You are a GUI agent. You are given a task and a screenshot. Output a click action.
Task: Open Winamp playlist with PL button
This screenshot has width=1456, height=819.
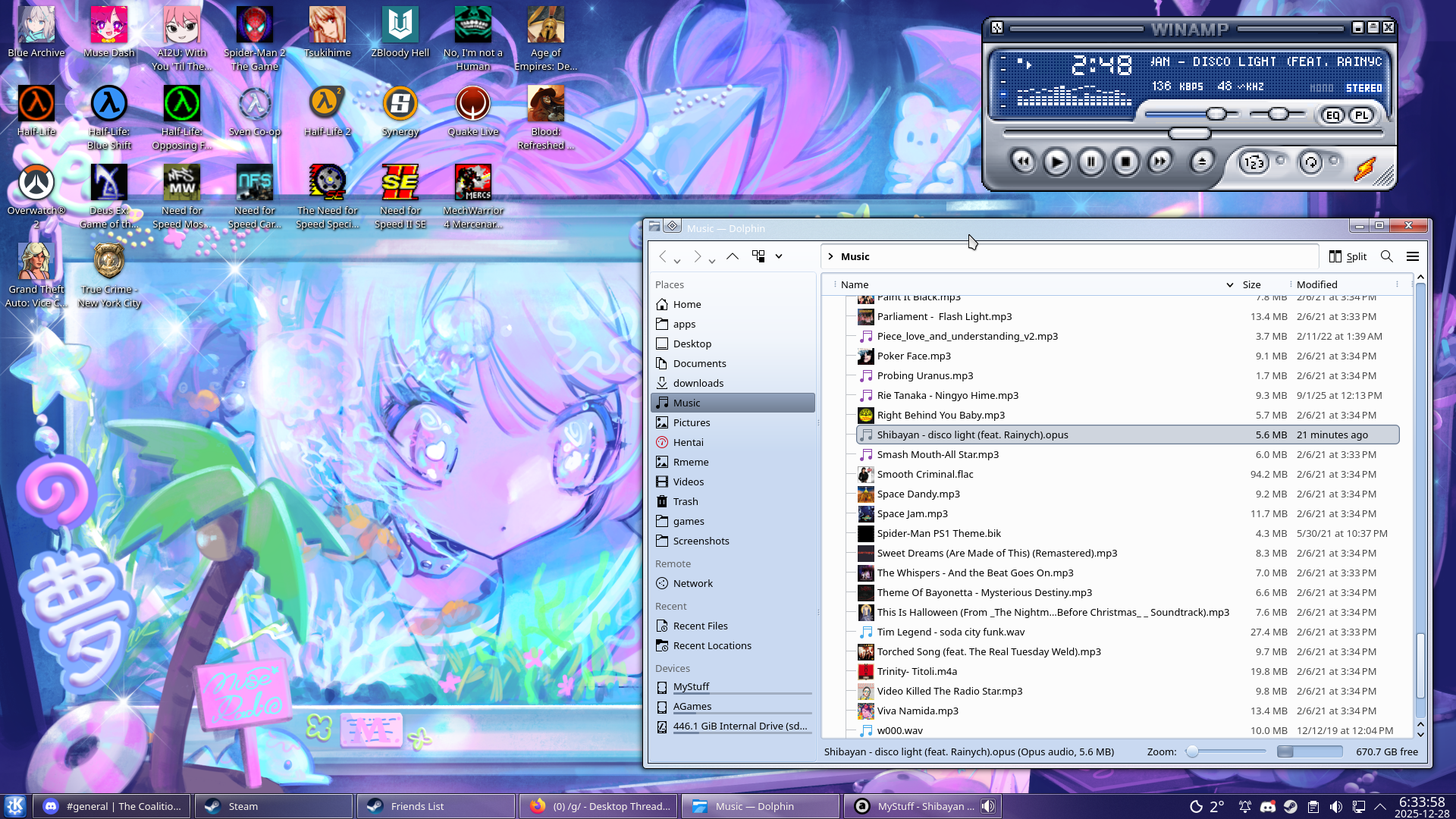(1362, 115)
